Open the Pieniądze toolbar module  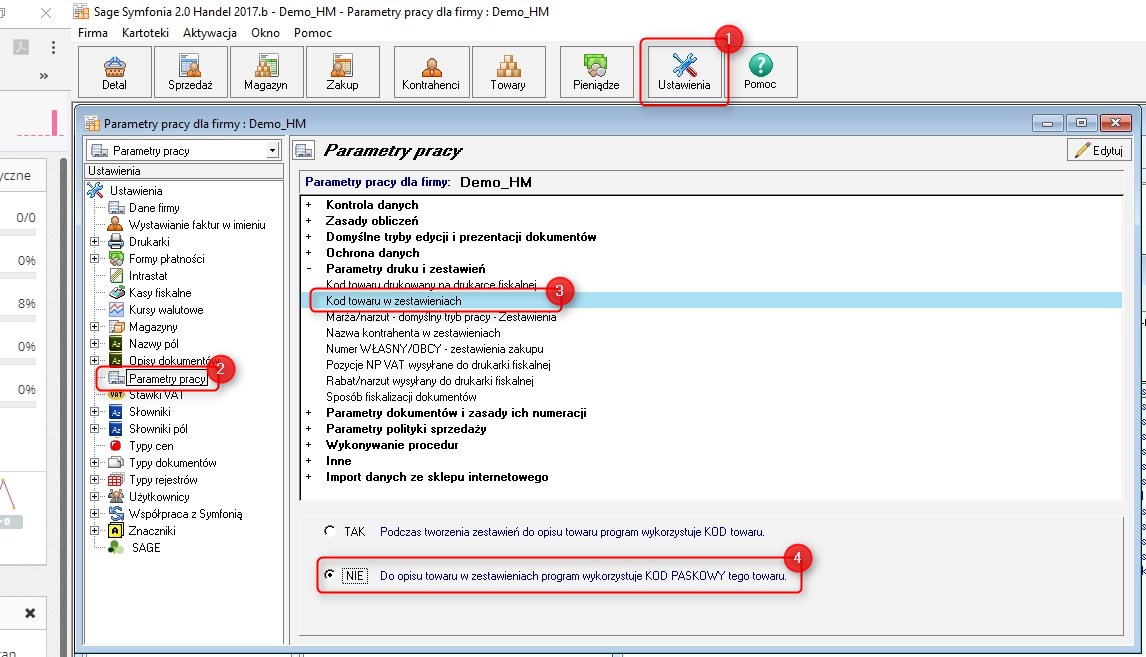(596, 72)
